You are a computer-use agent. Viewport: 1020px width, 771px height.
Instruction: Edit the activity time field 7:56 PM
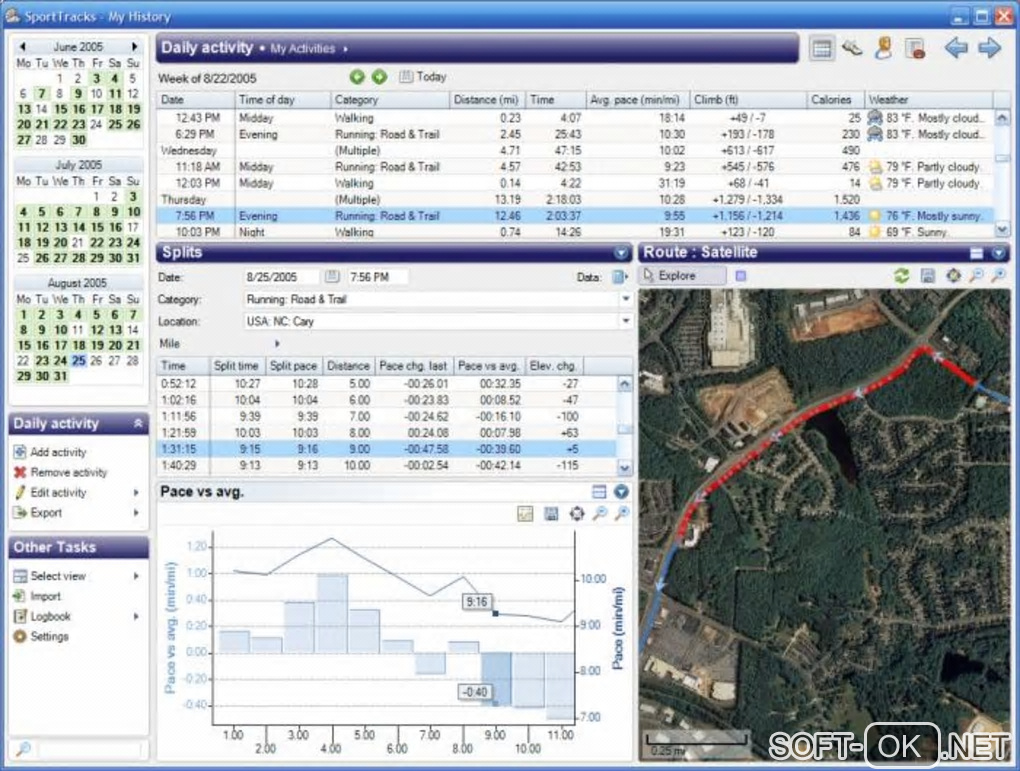click(378, 277)
